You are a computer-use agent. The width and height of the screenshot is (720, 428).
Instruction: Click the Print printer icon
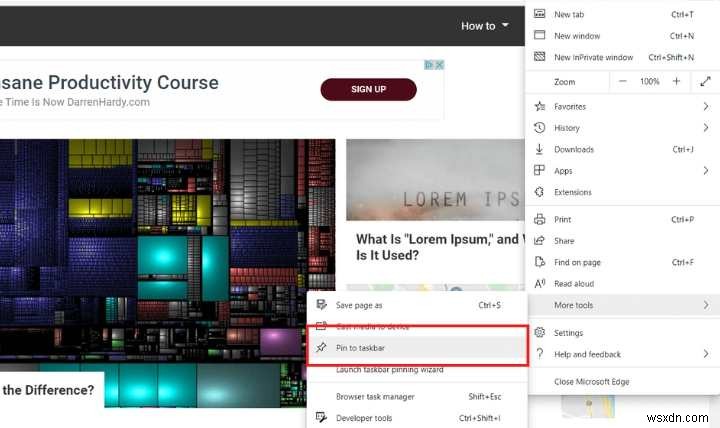tap(540, 219)
